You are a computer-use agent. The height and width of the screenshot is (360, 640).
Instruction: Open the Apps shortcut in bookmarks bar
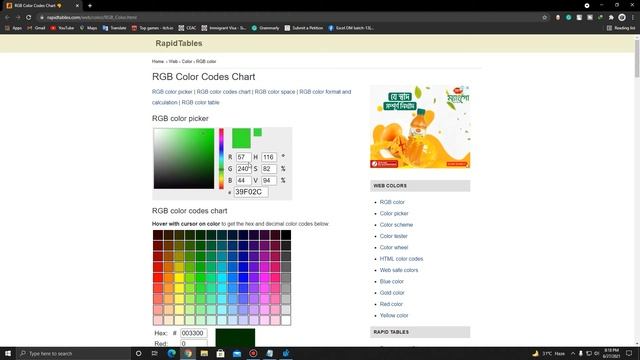[13, 28]
